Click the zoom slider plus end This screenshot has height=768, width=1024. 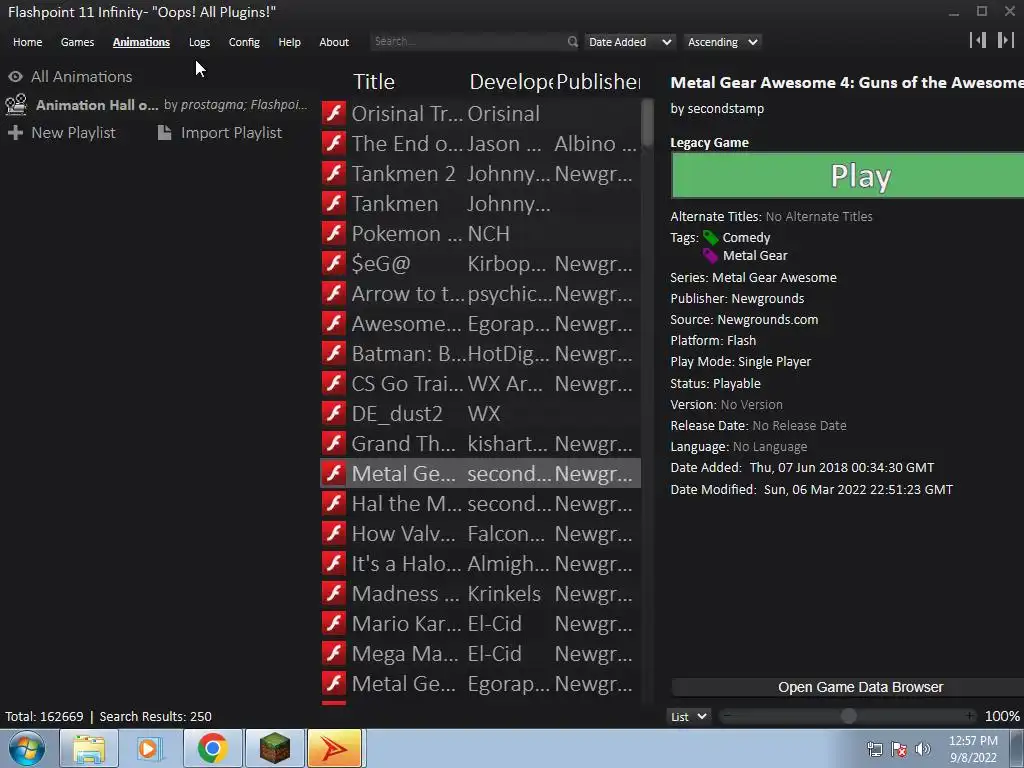click(970, 716)
